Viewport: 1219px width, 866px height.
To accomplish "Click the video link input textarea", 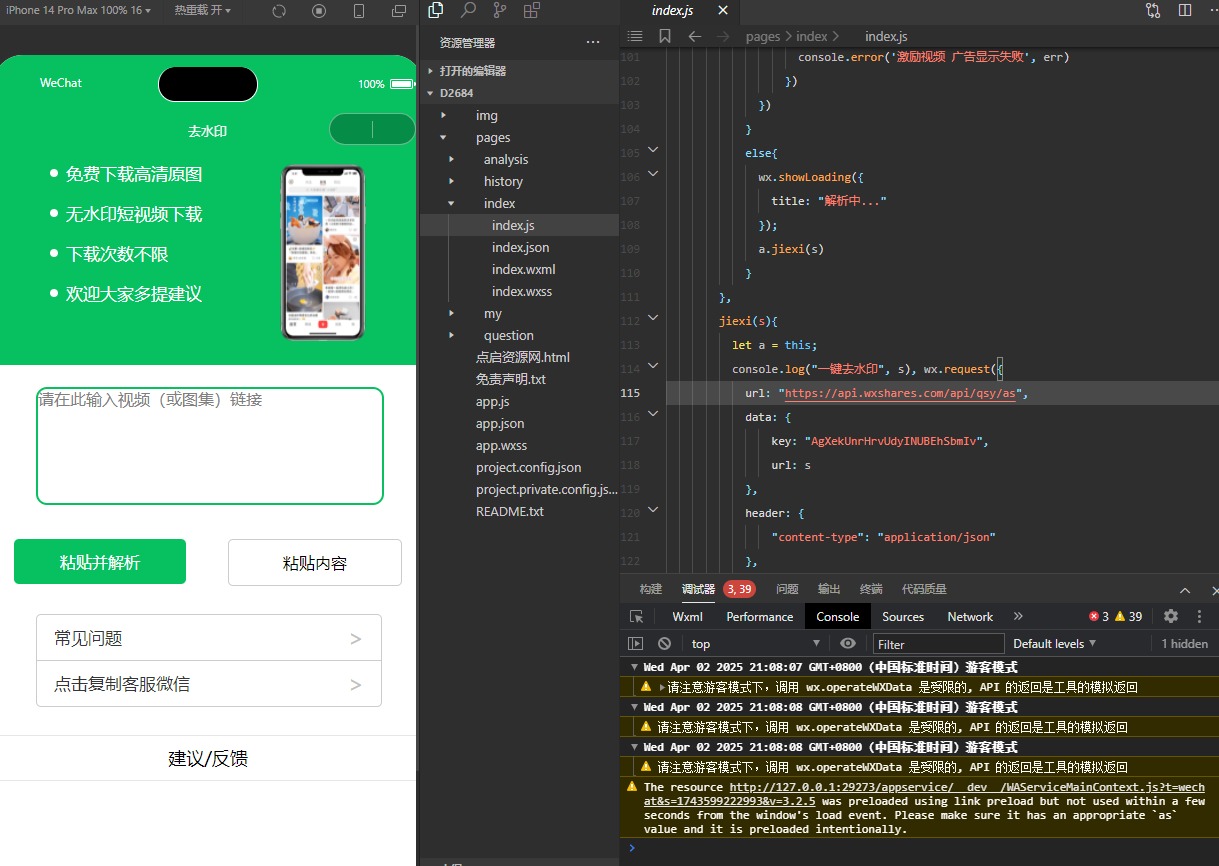I will coord(210,446).
